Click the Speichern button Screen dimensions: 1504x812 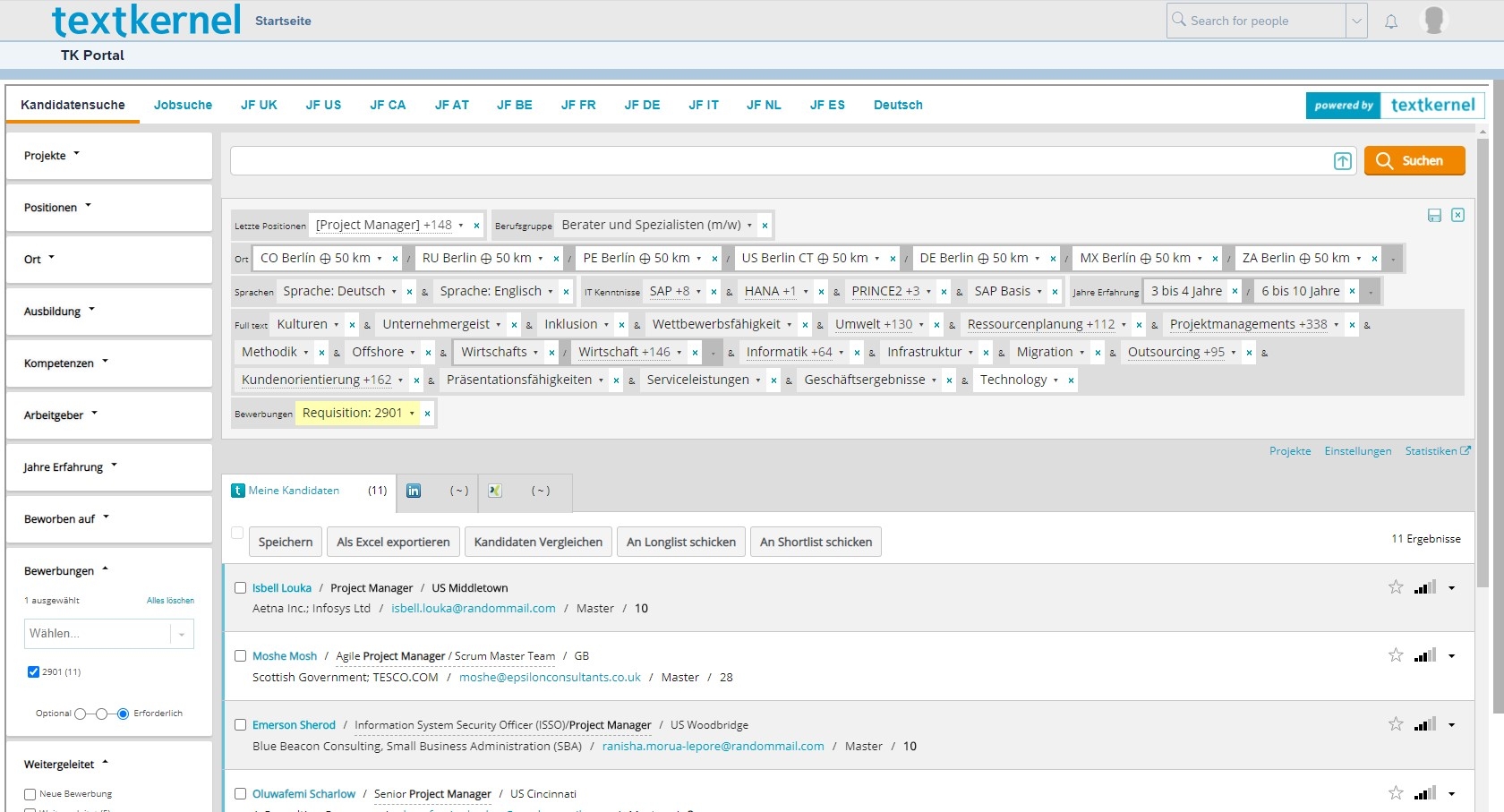tap(286, 542)
